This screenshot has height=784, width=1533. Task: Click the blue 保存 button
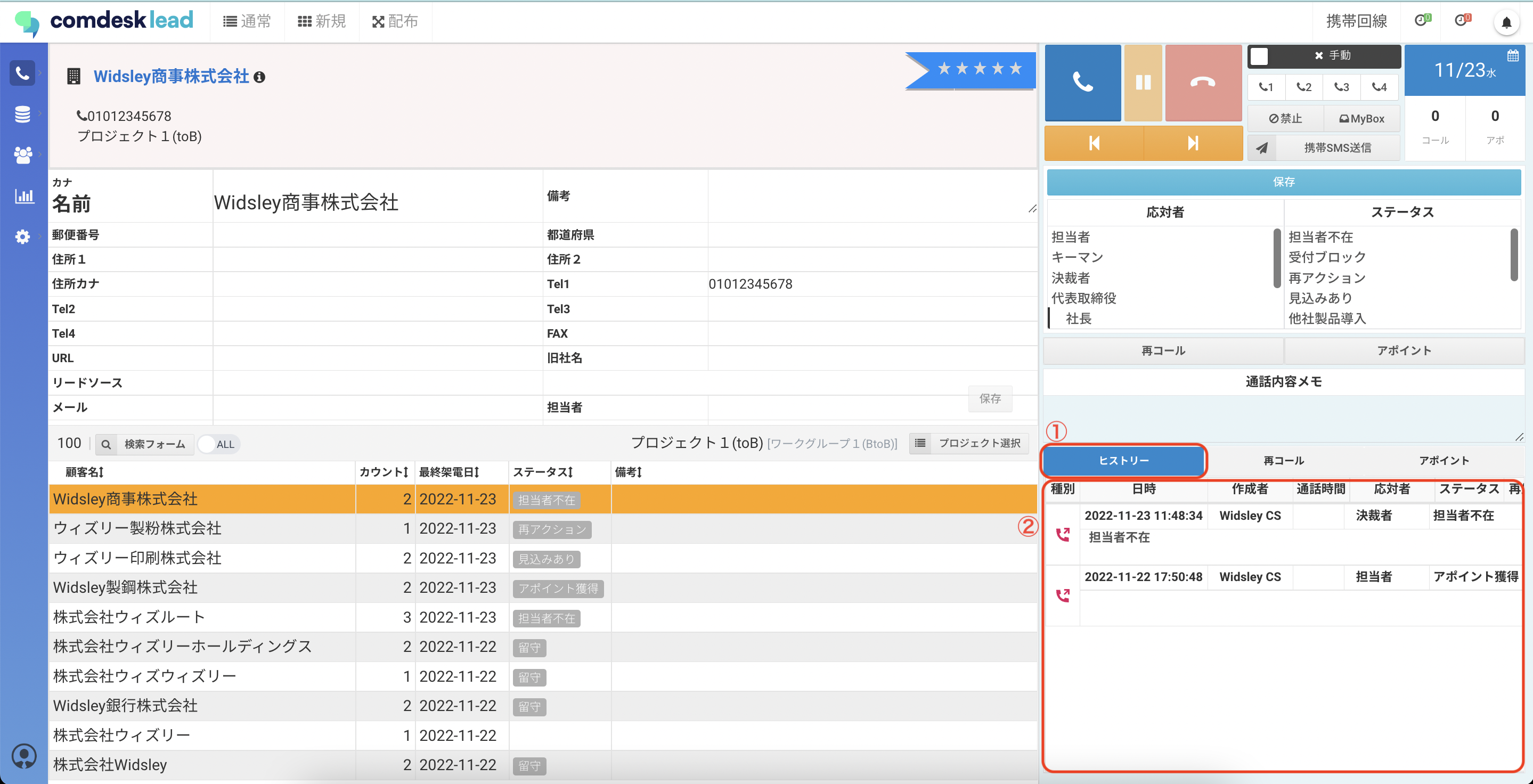1284,182
